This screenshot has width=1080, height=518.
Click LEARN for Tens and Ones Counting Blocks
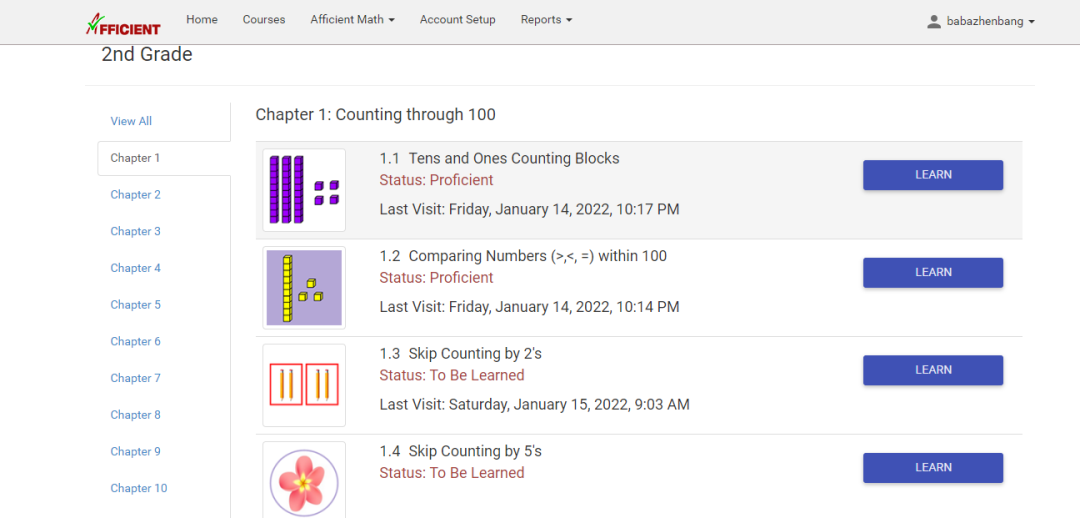(933, 175)
